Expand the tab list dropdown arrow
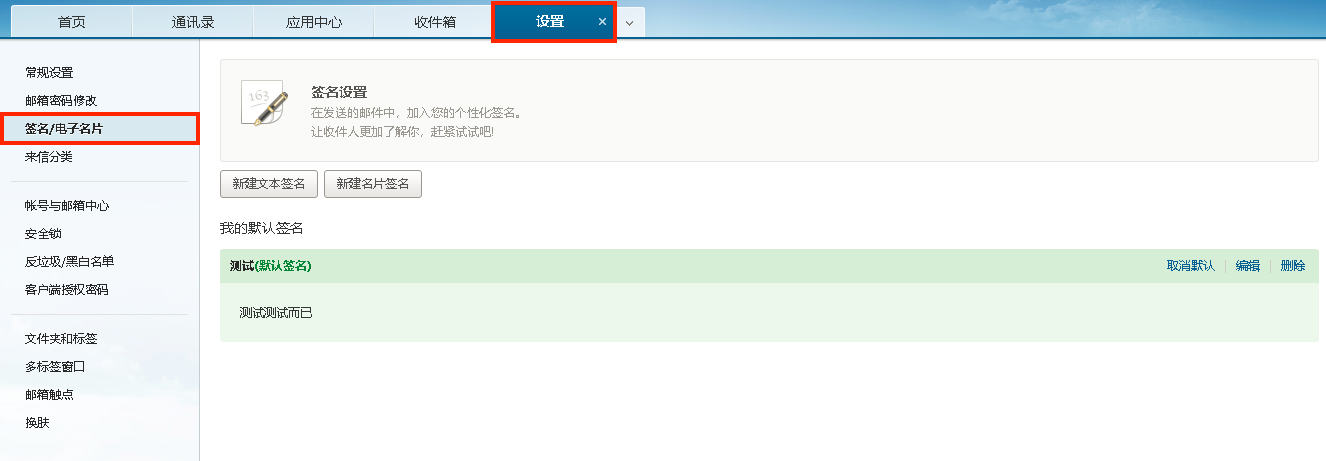 (x=630, y=23)
